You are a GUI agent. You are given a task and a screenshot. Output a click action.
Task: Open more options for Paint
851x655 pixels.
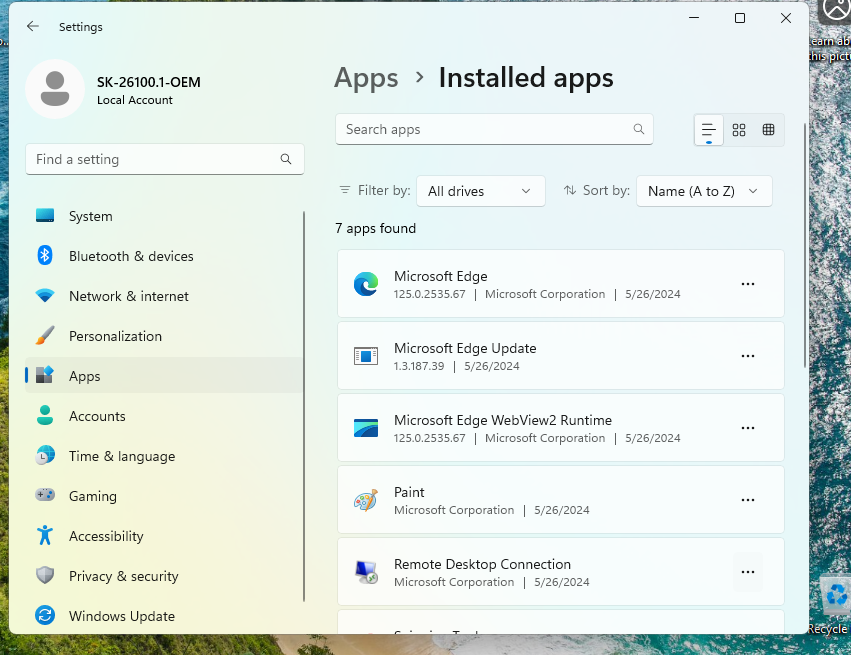coord(748,500)
